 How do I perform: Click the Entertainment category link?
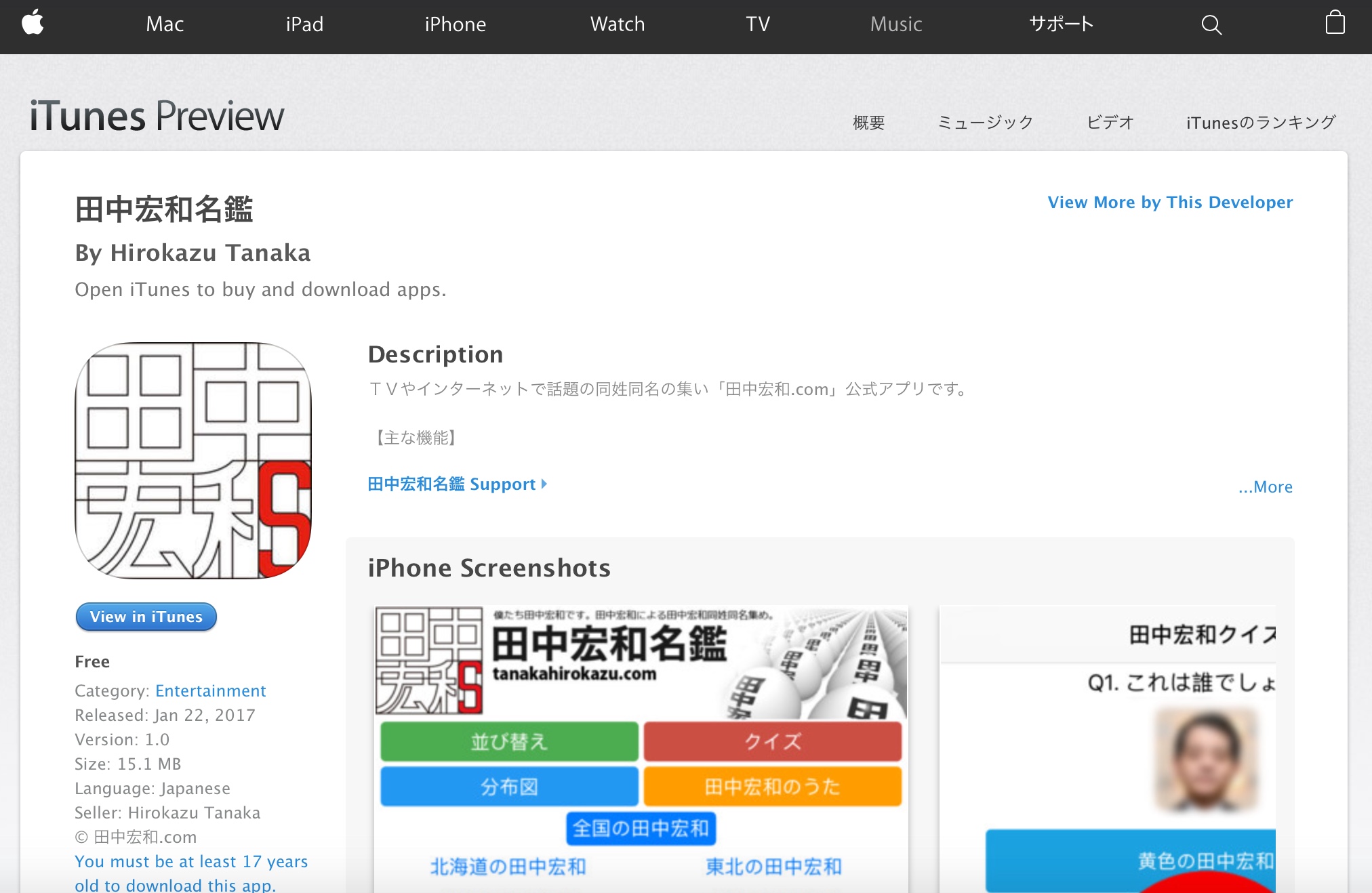click(x=210, y=691)
